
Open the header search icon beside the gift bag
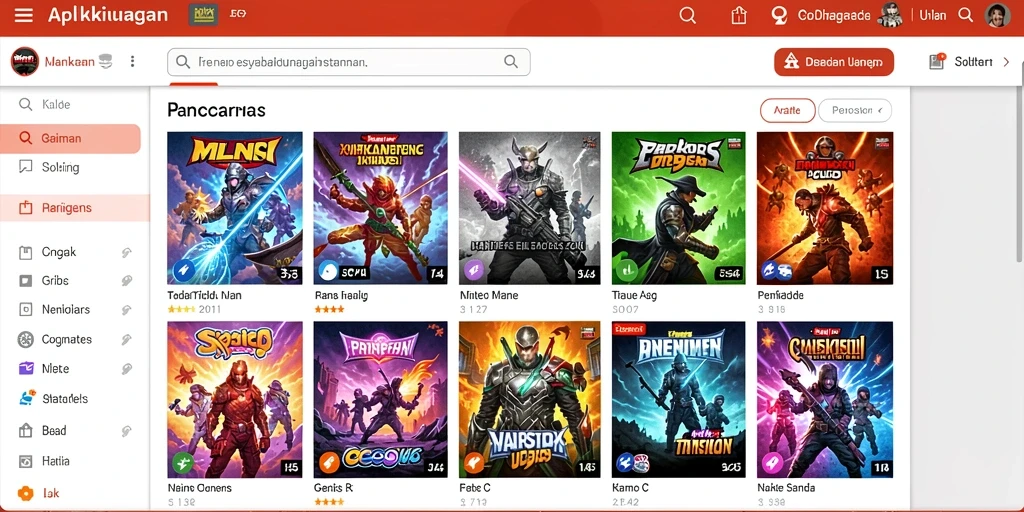(x=687, y=15)
